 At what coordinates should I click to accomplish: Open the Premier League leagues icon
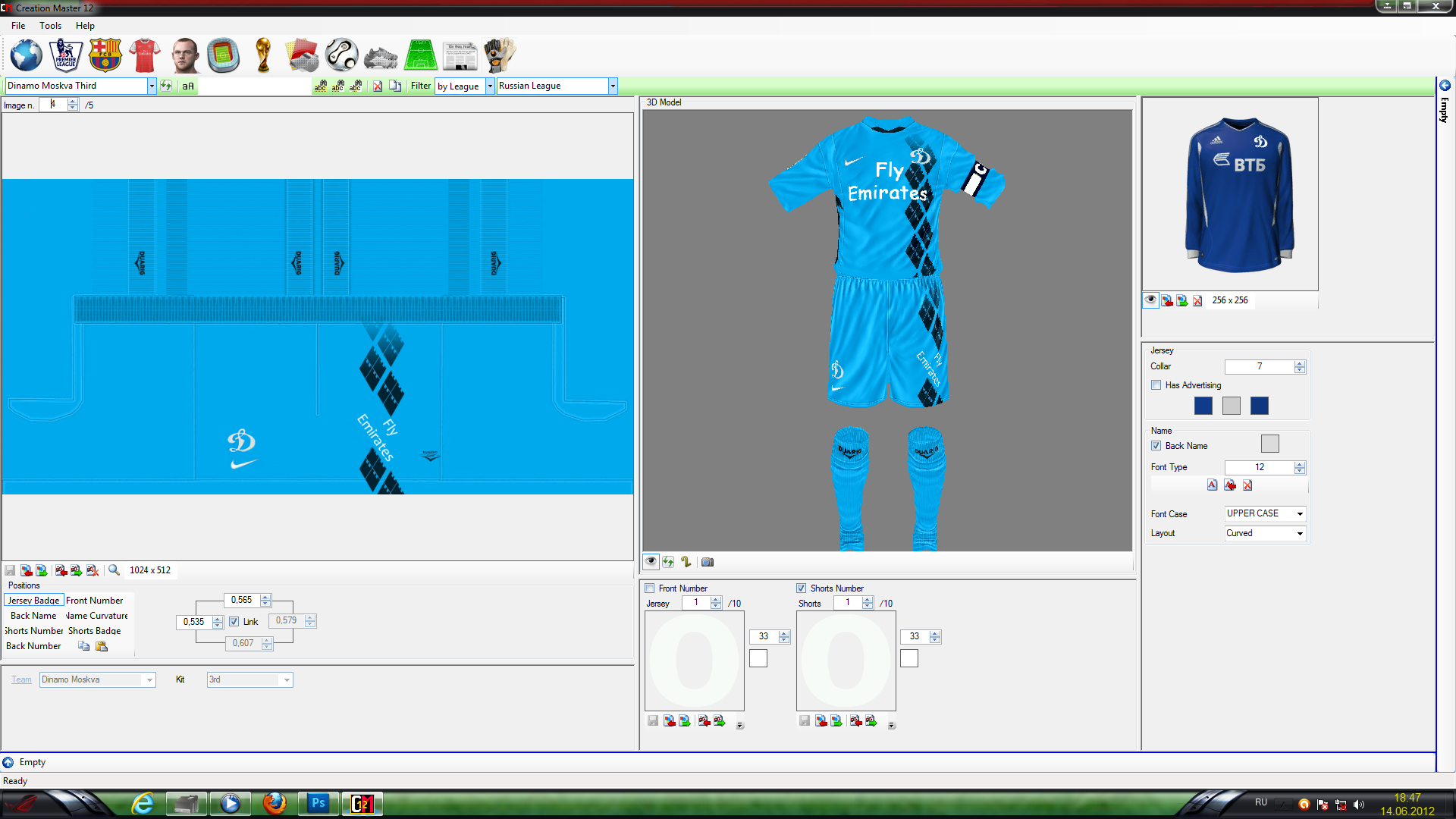tap(65, 55)
